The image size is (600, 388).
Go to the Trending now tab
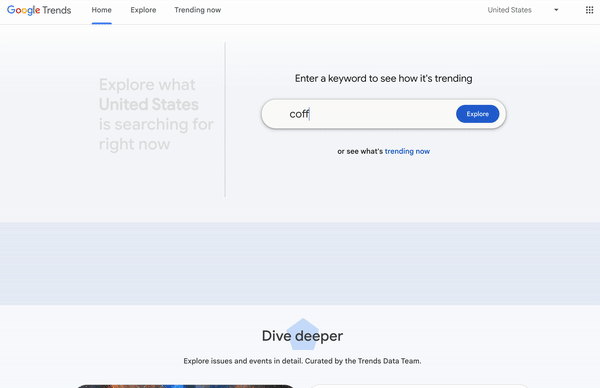click(x=197, y=10)
